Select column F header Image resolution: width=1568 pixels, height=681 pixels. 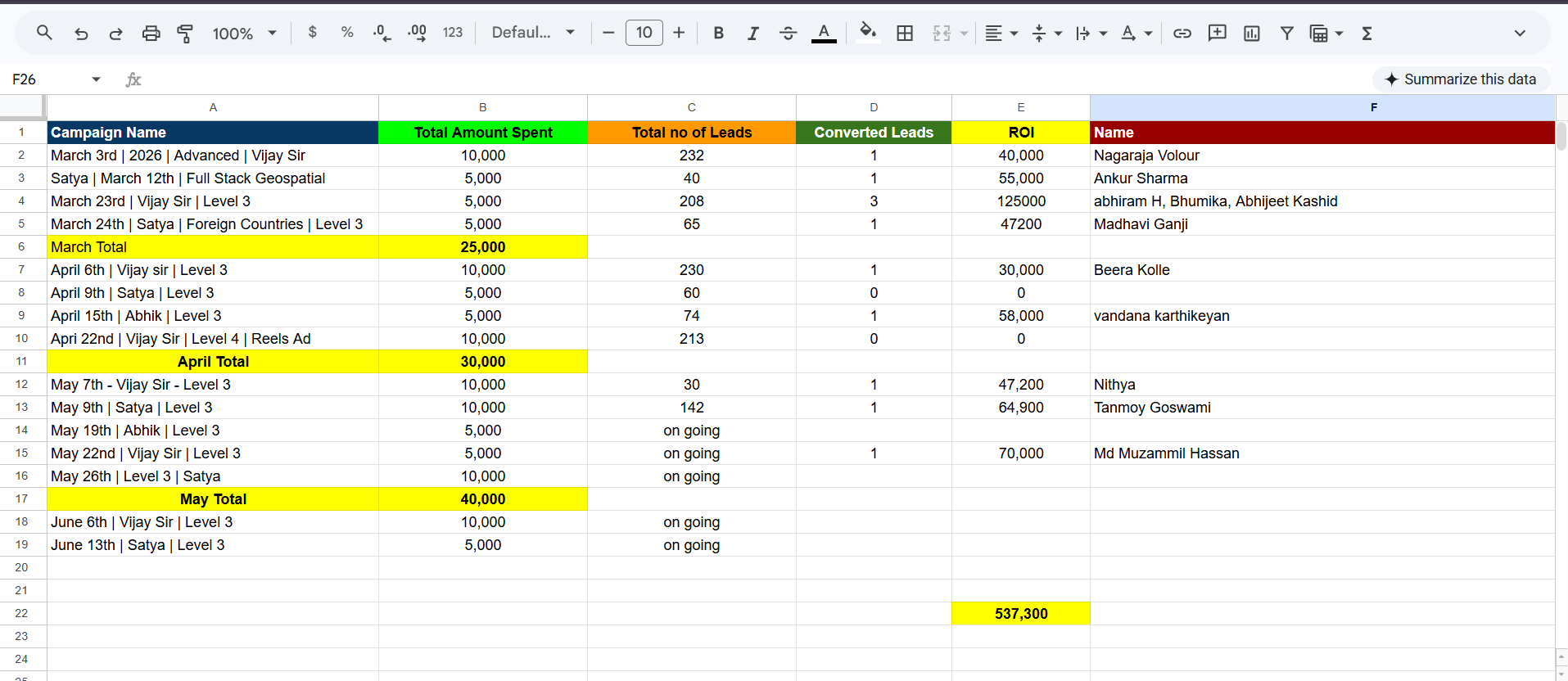[x=1322, y=107]
